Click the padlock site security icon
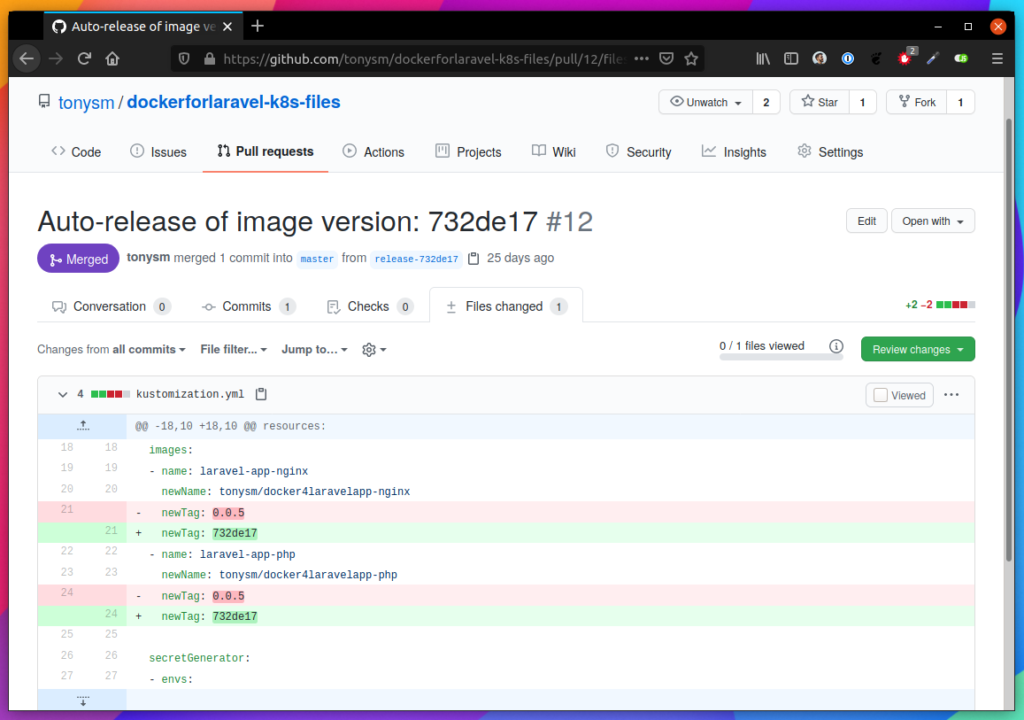1024x720 pixels. [209, 59]
